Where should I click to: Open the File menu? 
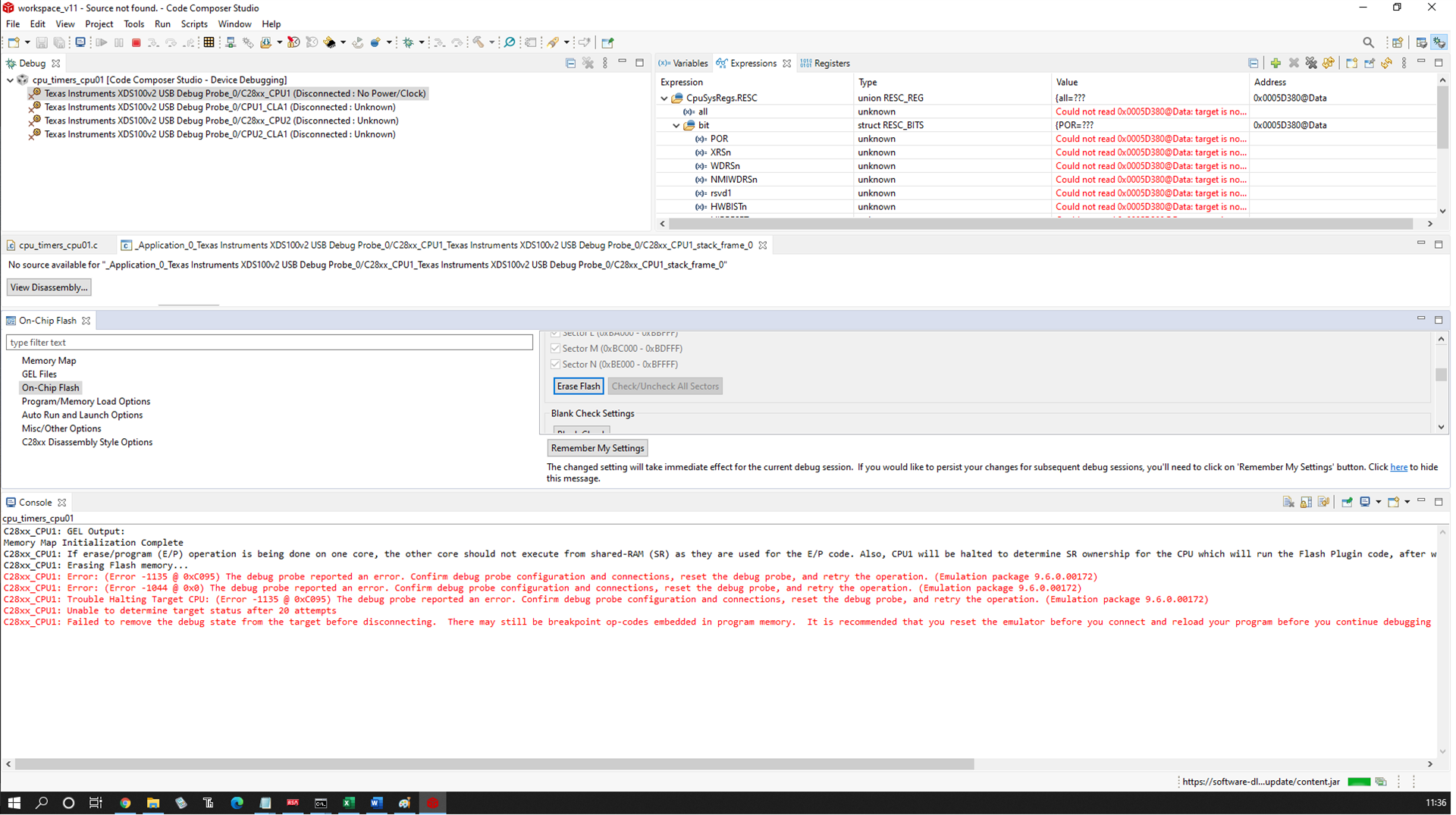tap(13, 24)
